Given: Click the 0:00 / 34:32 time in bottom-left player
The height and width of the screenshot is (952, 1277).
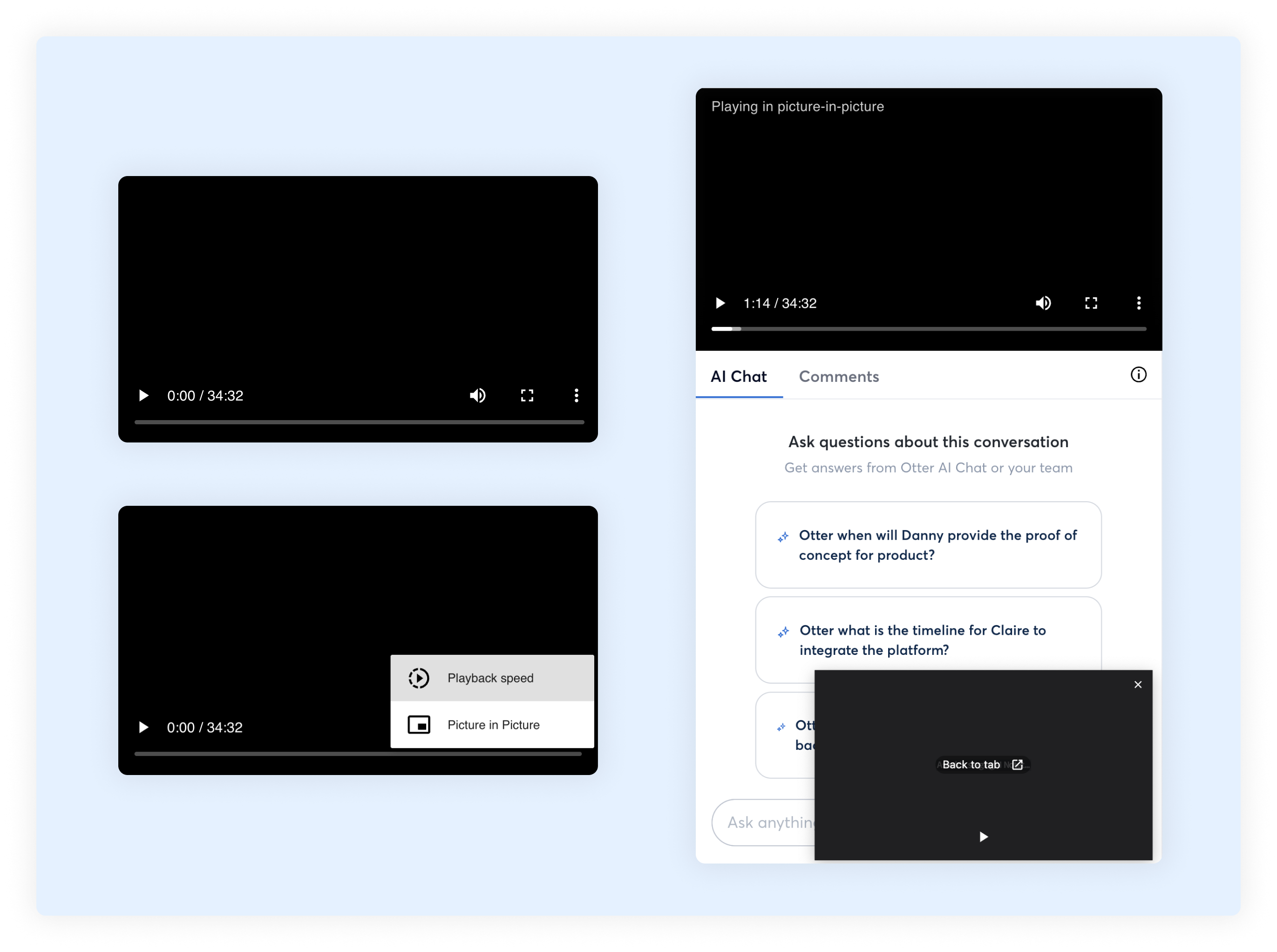Looking at the screenshot, I should tap(204, 728).
